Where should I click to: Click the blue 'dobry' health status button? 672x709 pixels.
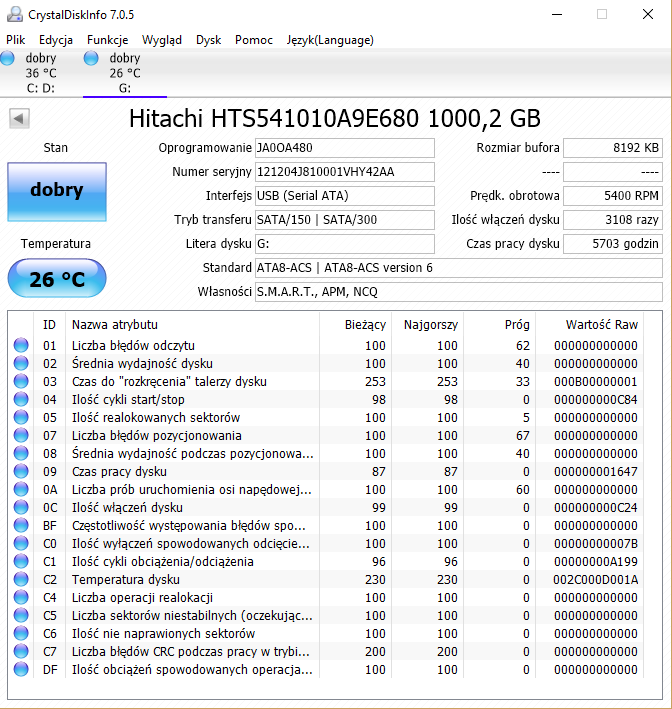[x=57, y=192]
